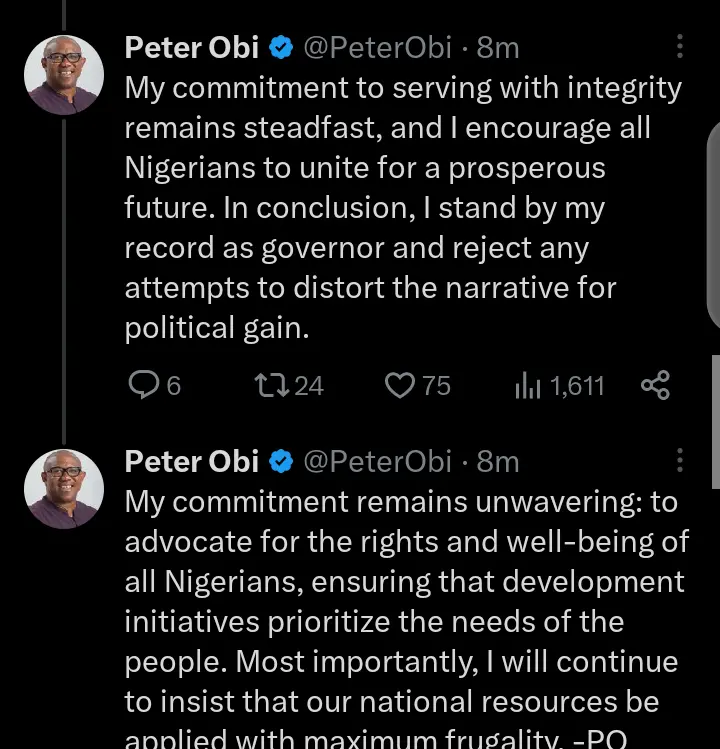Image resolution: width=720 pixels, height=749 pixels.
Task: Open the @PeterObi handle on the second tweet
Action: coord(377,461)
